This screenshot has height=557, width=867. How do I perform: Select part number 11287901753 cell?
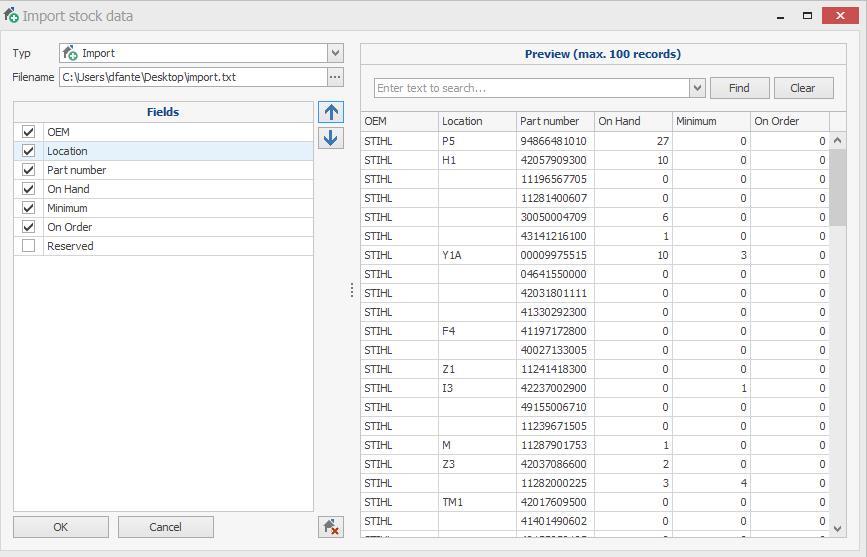(556, 445)
